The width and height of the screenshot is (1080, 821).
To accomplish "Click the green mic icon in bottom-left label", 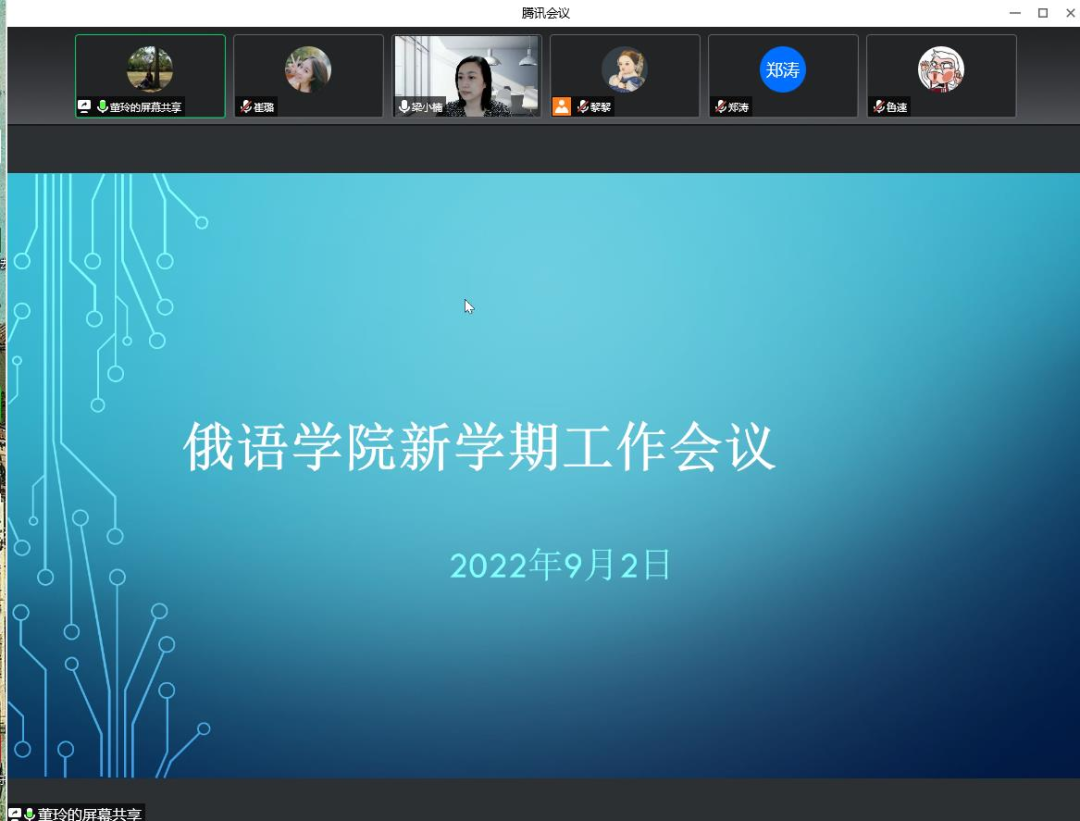I will click(x=30, y=814).
